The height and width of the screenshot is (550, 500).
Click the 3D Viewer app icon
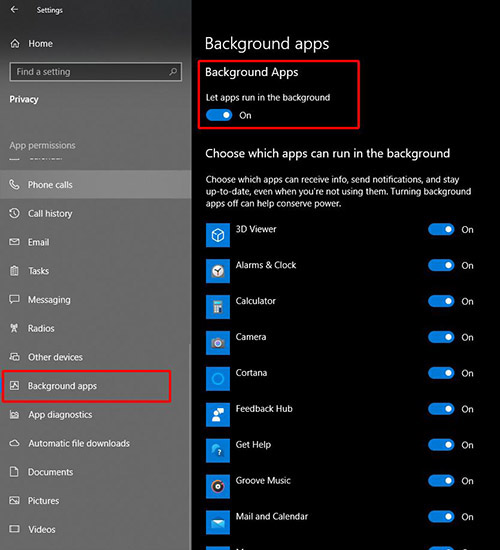[x=218, y=235]
